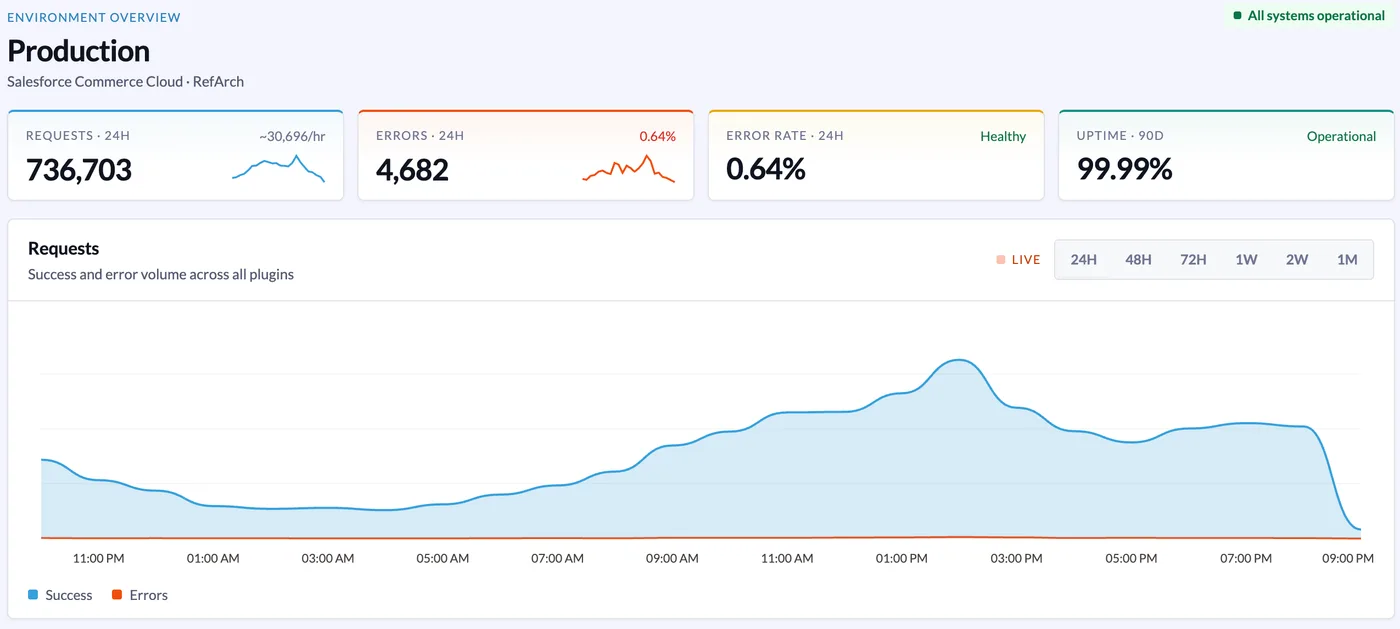Click the 09:00 AM axis label
This screenshot has width=1400, height=629.
tap(672, 558)
